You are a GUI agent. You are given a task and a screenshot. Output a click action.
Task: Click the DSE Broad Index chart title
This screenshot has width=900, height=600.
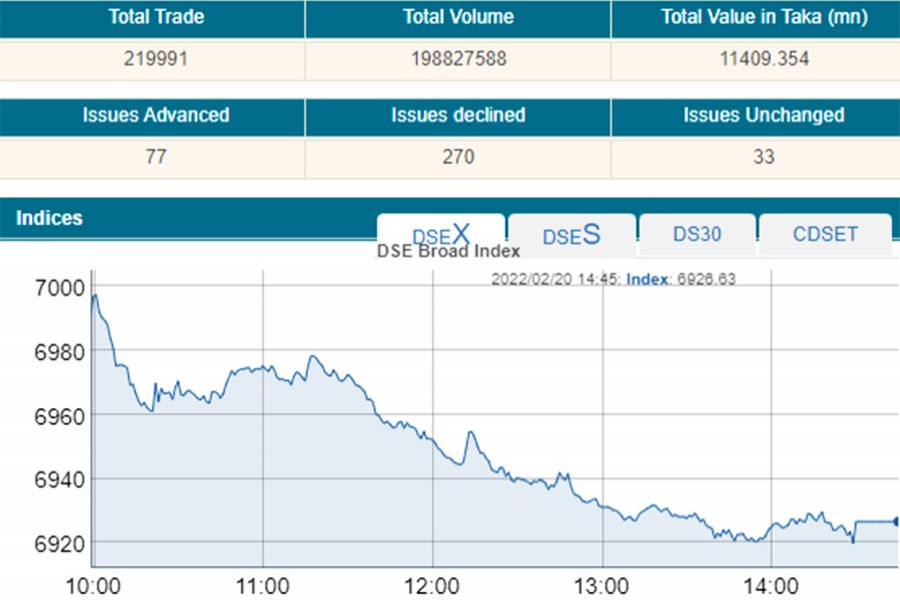tap(448, 252)
